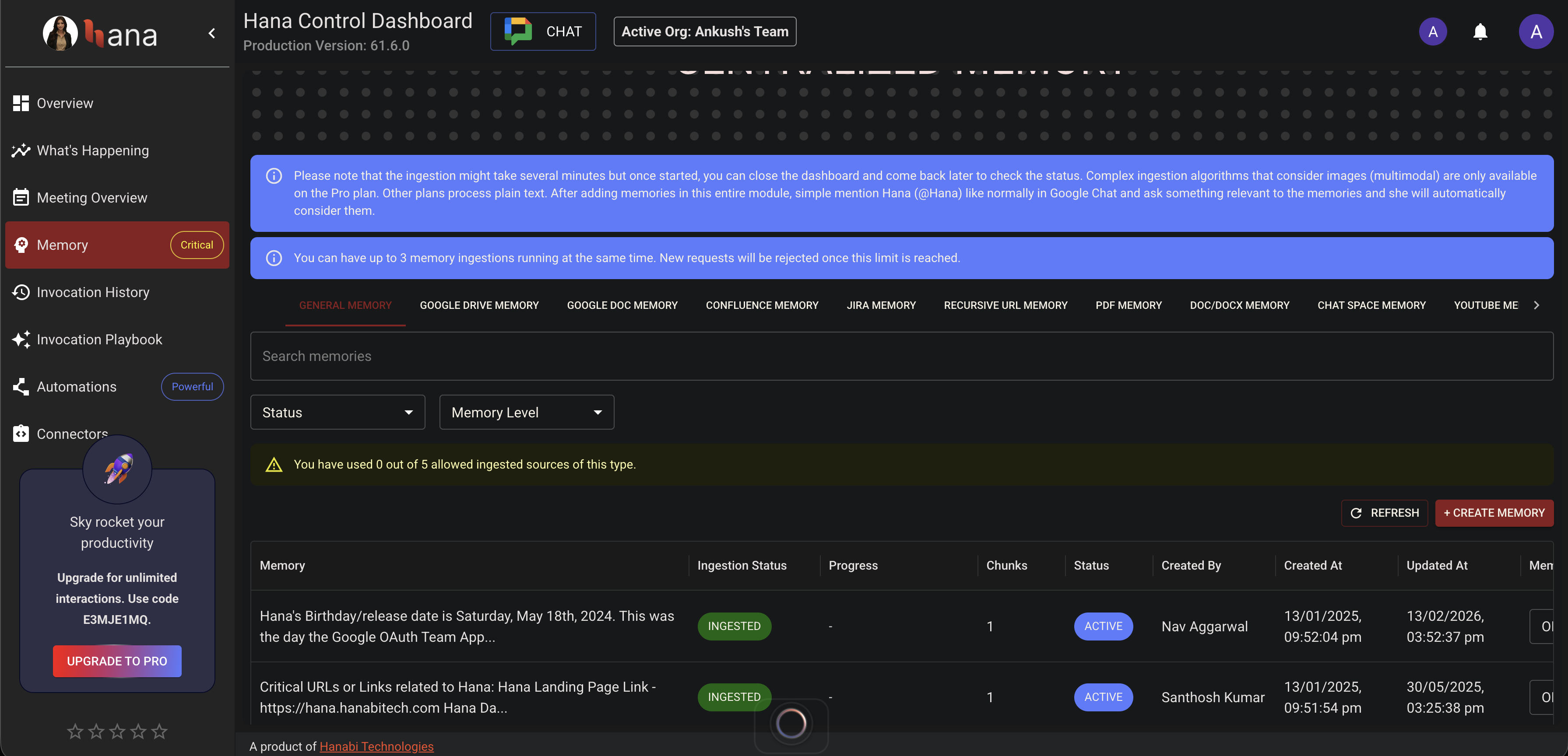Open Overview from the sidebar icon
Image resolution: width=1568 pixels, height=756 pixels.
pos(21,103)
